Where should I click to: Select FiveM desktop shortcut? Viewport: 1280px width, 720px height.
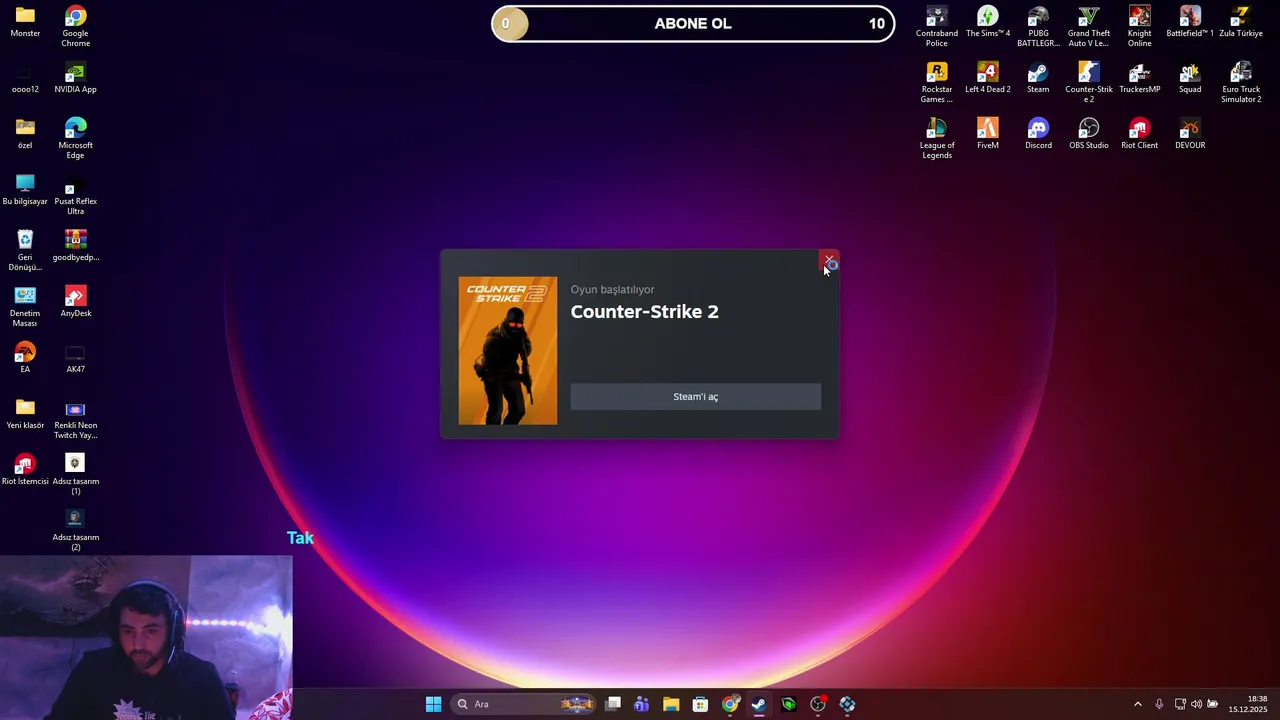[x=988, y=134]
